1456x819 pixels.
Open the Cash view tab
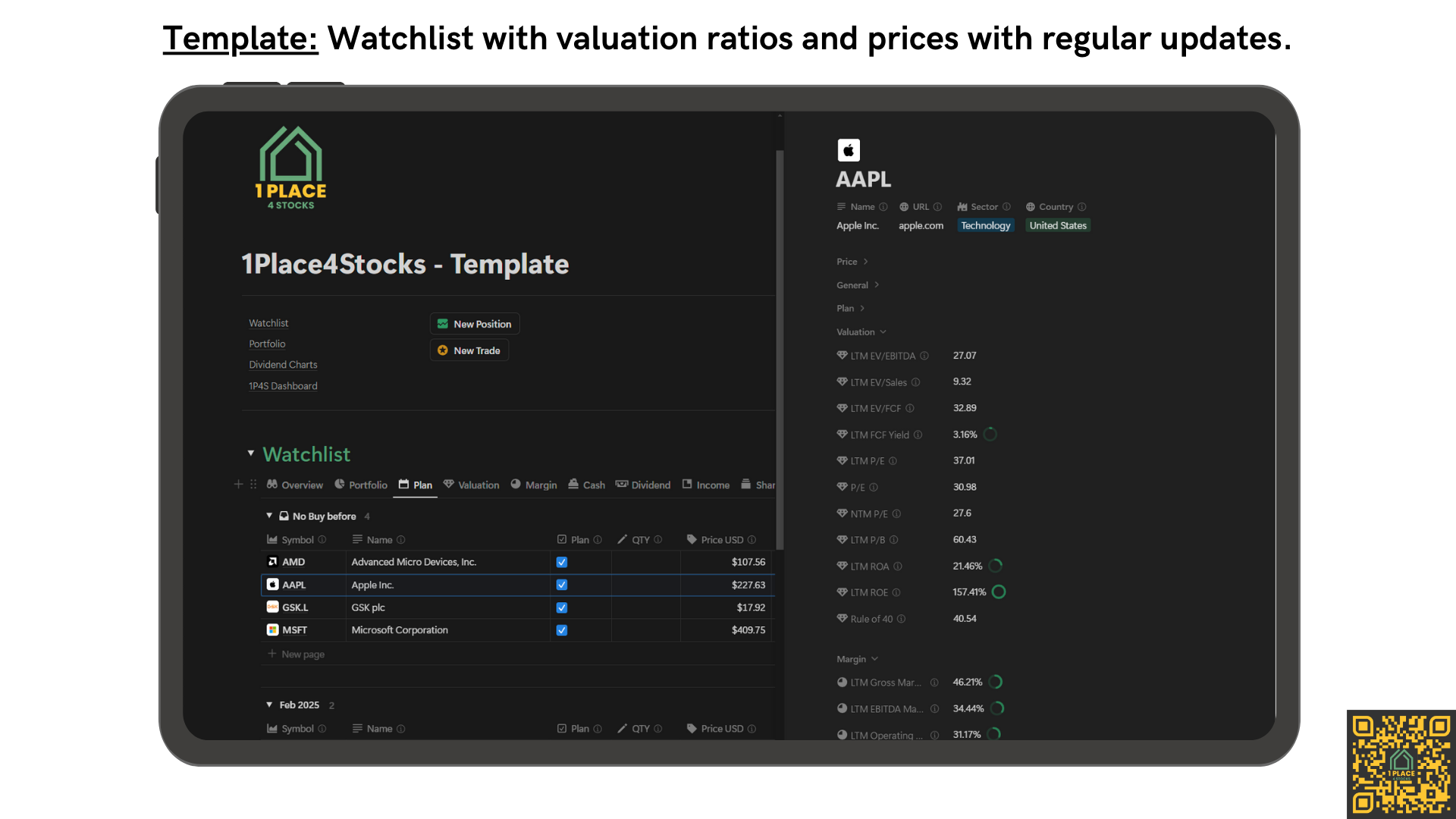(587, 485)
